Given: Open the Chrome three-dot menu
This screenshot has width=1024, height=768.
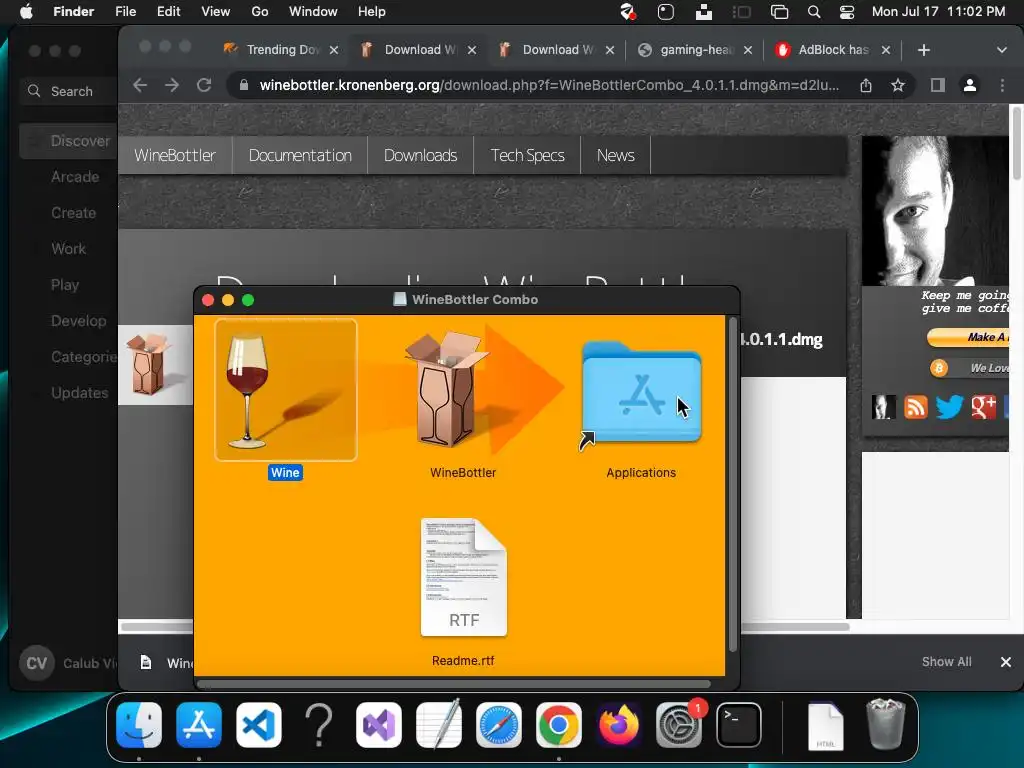Looking at the screenshot, I should click(x=1002, y=85).
